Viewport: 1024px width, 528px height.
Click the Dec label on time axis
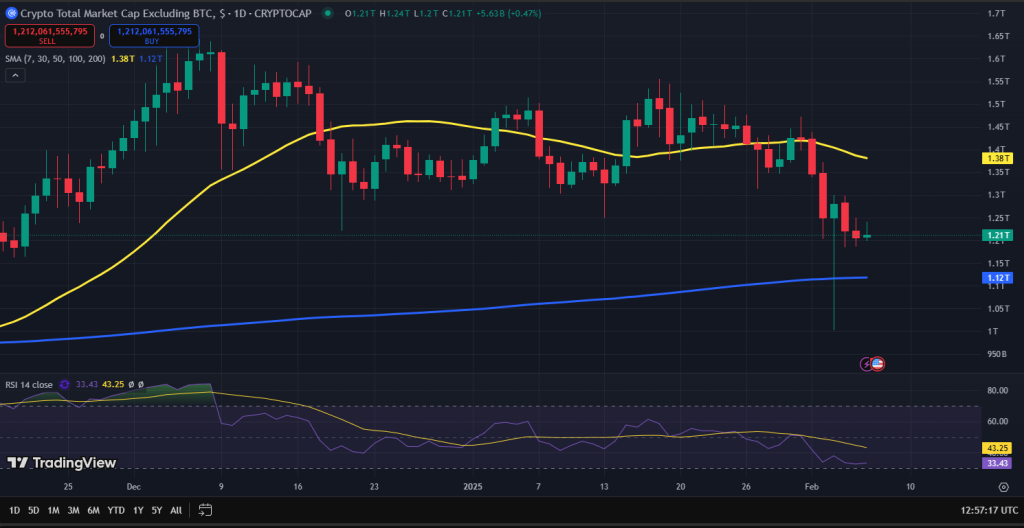click(x=134, y=487)
